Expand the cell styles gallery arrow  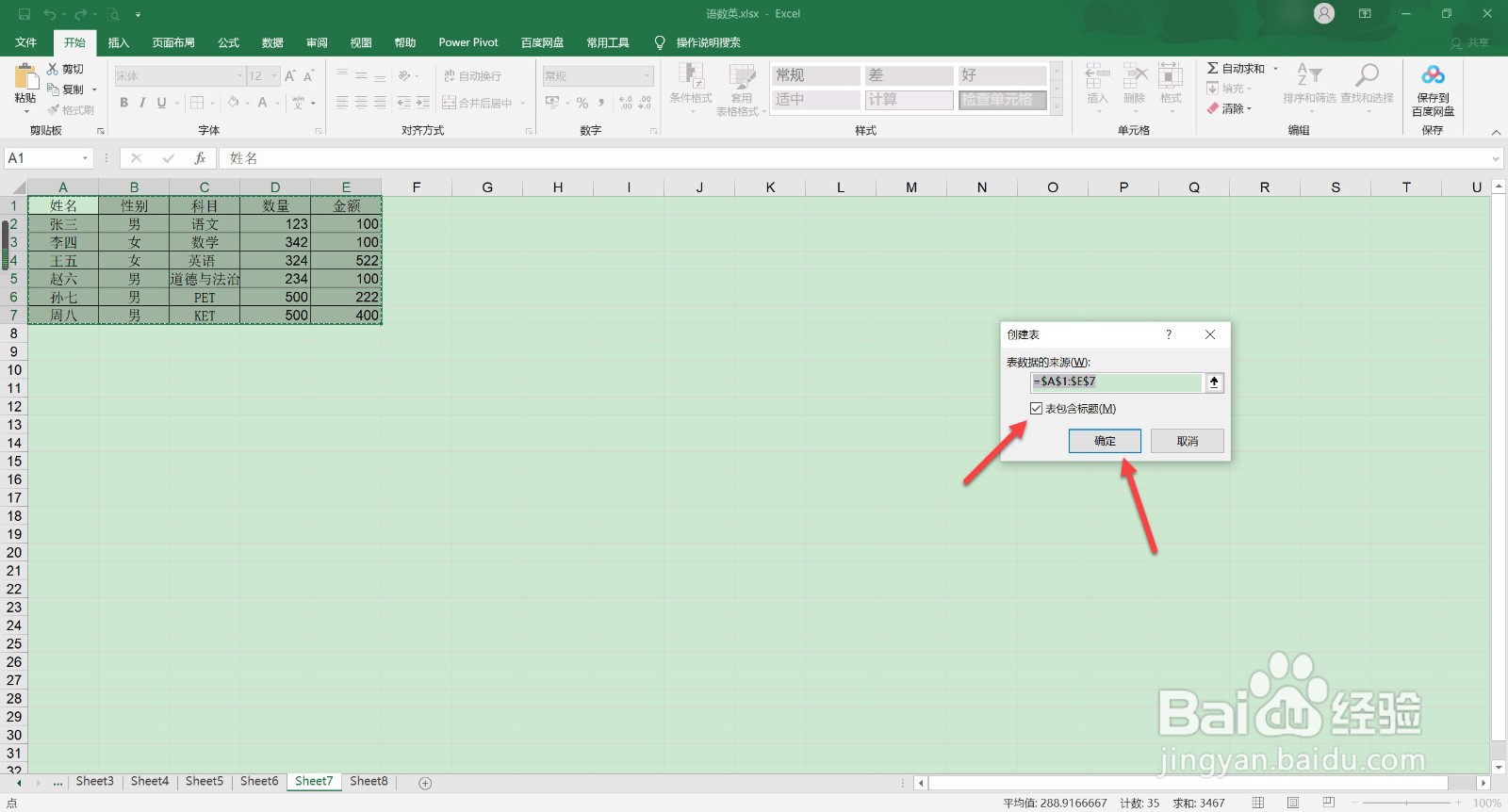click(x=1057, y=108)
